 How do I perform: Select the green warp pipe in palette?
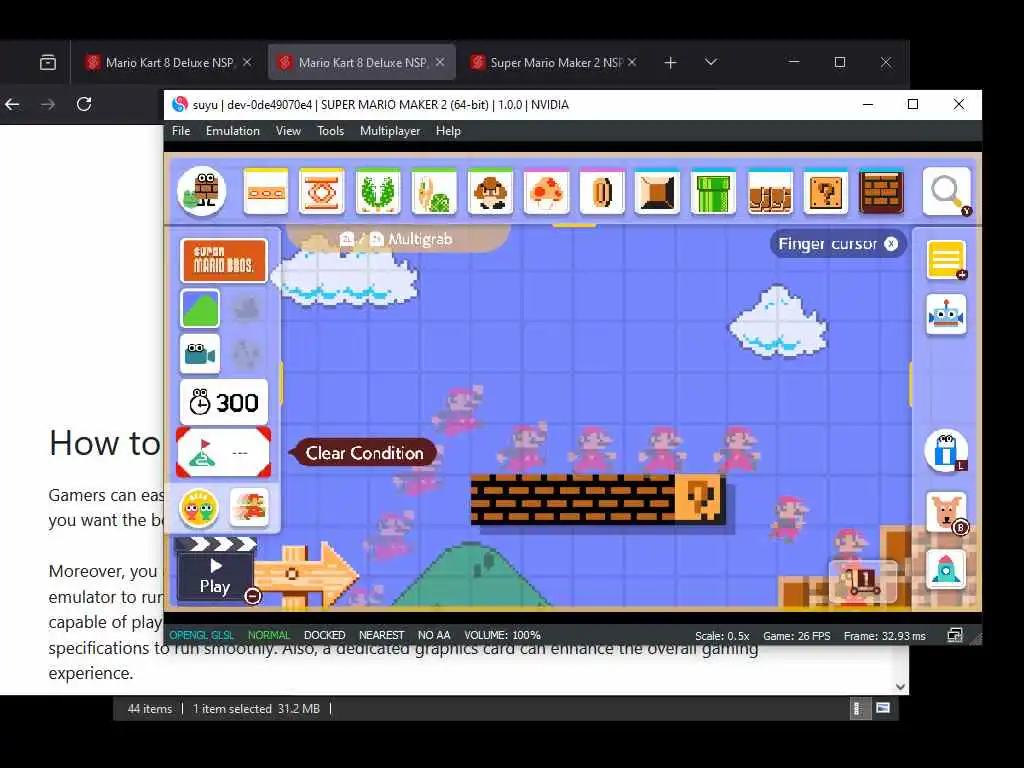click(x=713, y=192)
